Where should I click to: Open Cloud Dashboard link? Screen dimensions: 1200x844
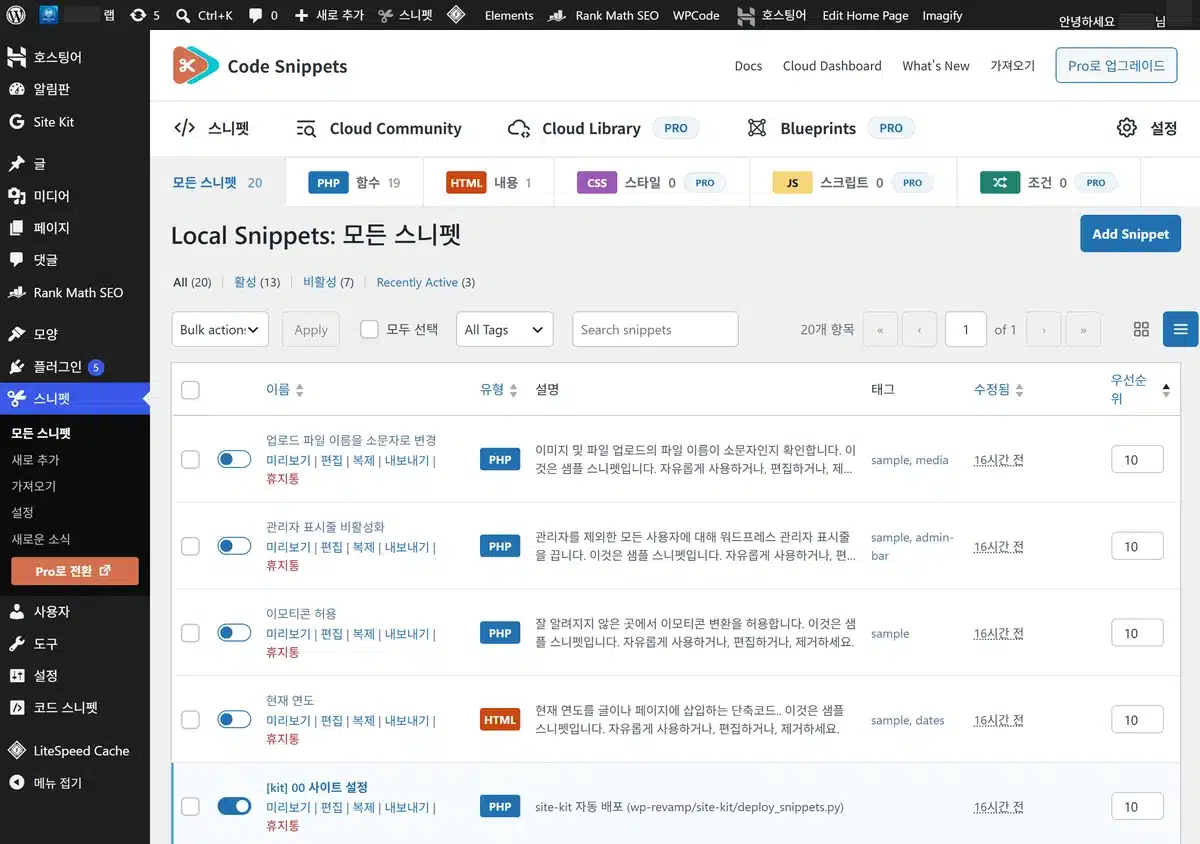(x=832, y=66)
